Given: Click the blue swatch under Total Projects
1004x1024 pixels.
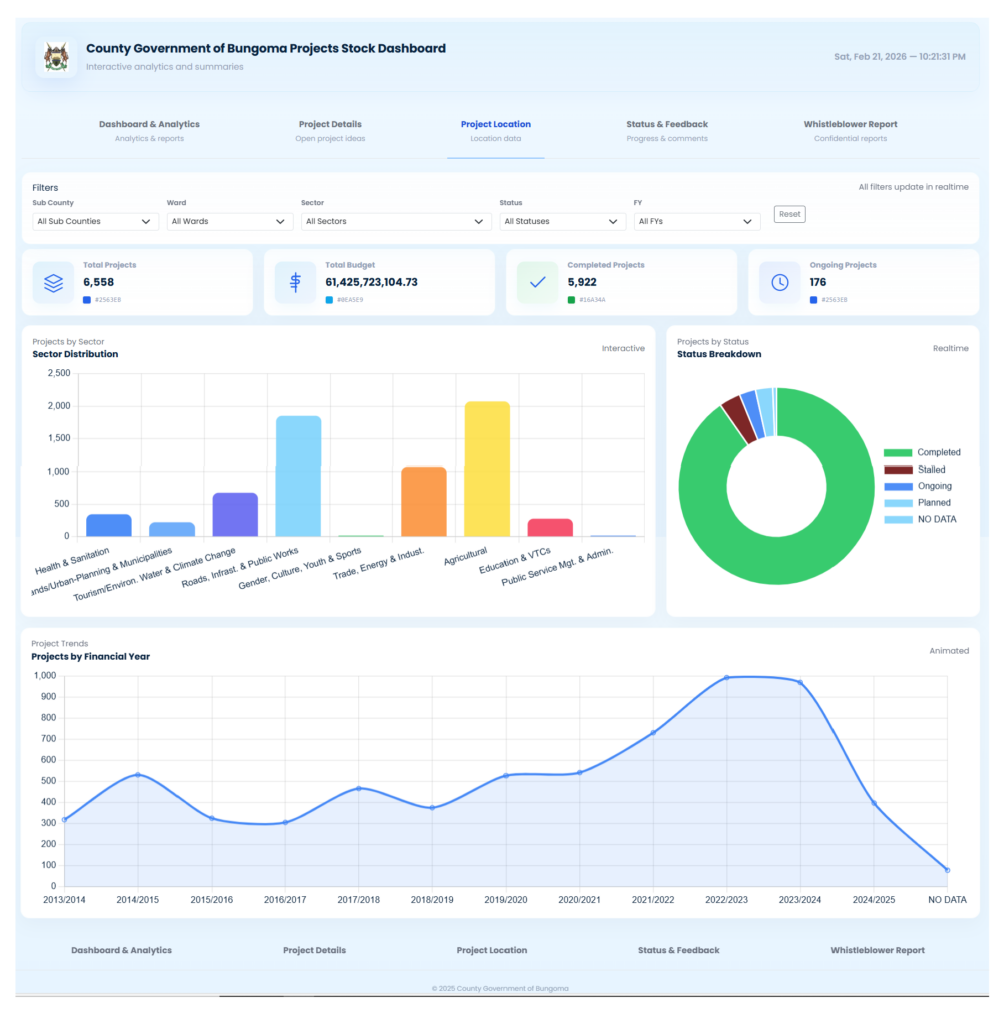Looking at the screenshot, I should [87, 300].
